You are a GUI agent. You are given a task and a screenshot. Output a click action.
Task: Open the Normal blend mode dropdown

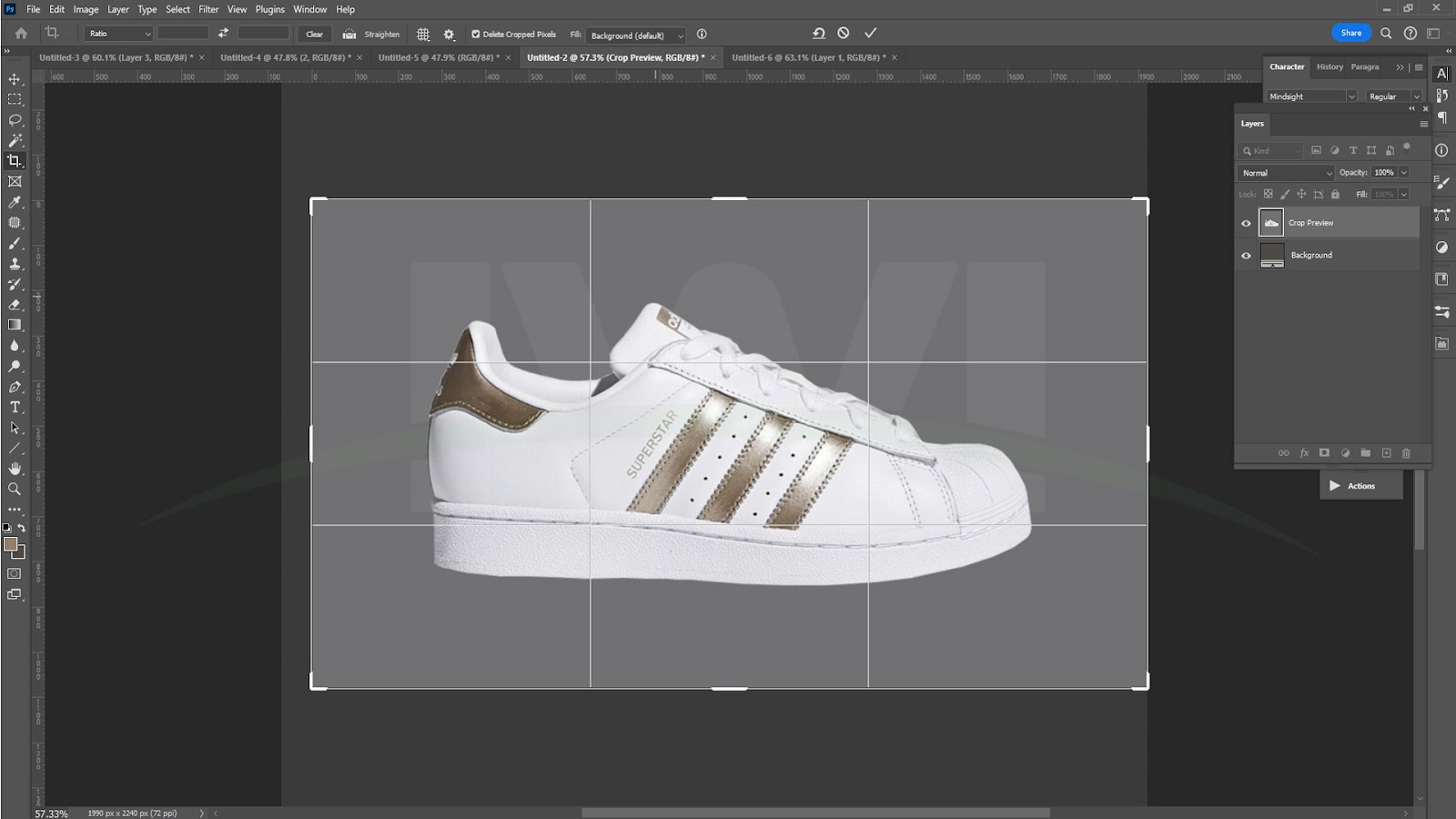1286,173
